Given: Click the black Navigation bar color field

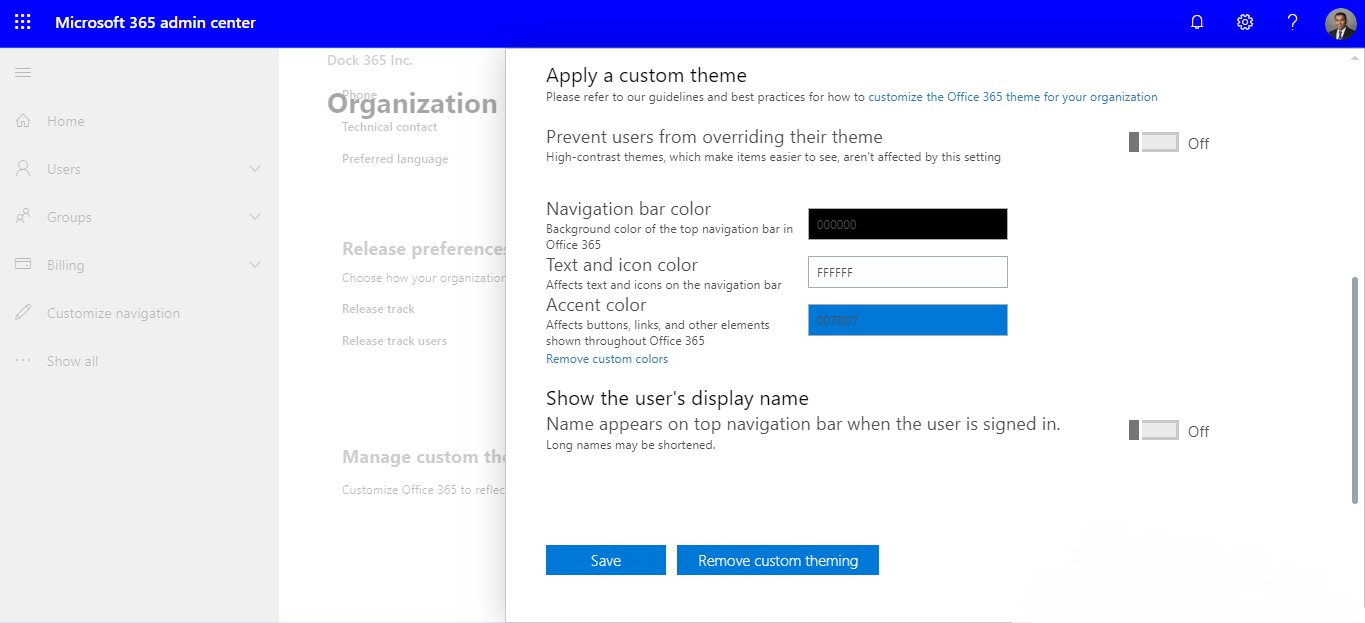Looking at the screenshot, I should click(906, 223).
